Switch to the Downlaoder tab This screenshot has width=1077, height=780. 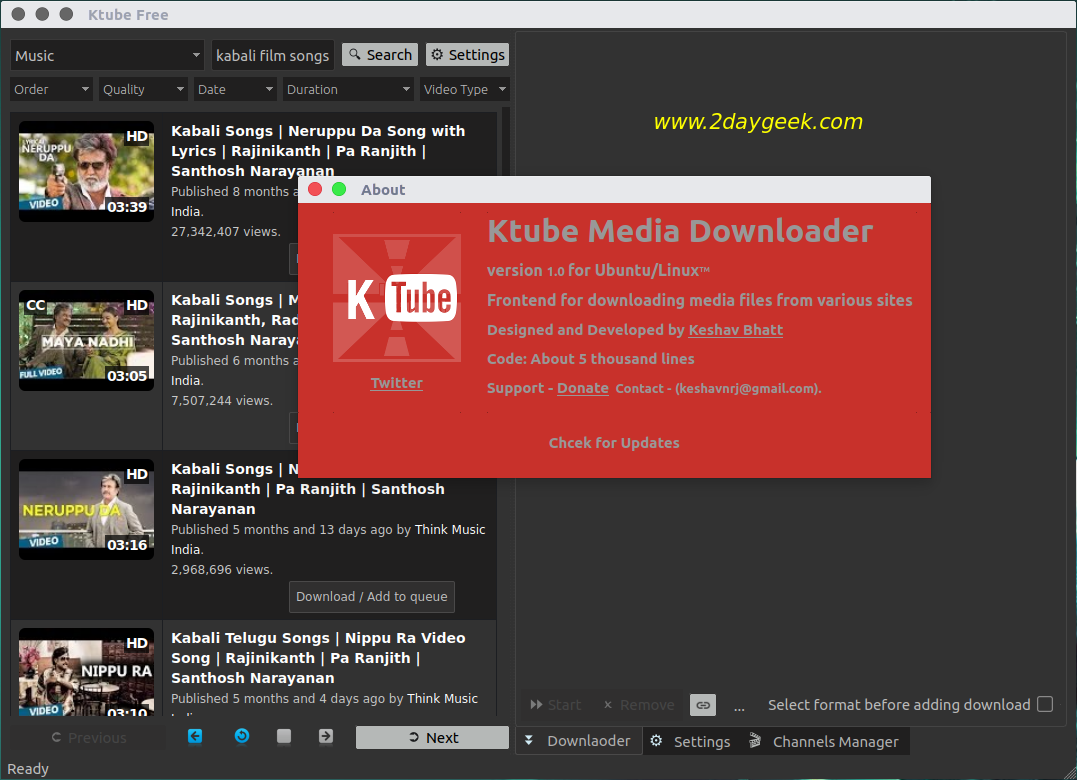tap(578, 741)
